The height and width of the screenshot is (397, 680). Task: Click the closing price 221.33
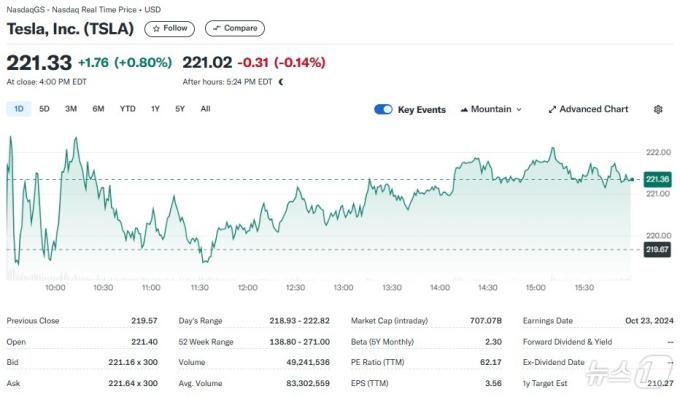coord(39,62)
